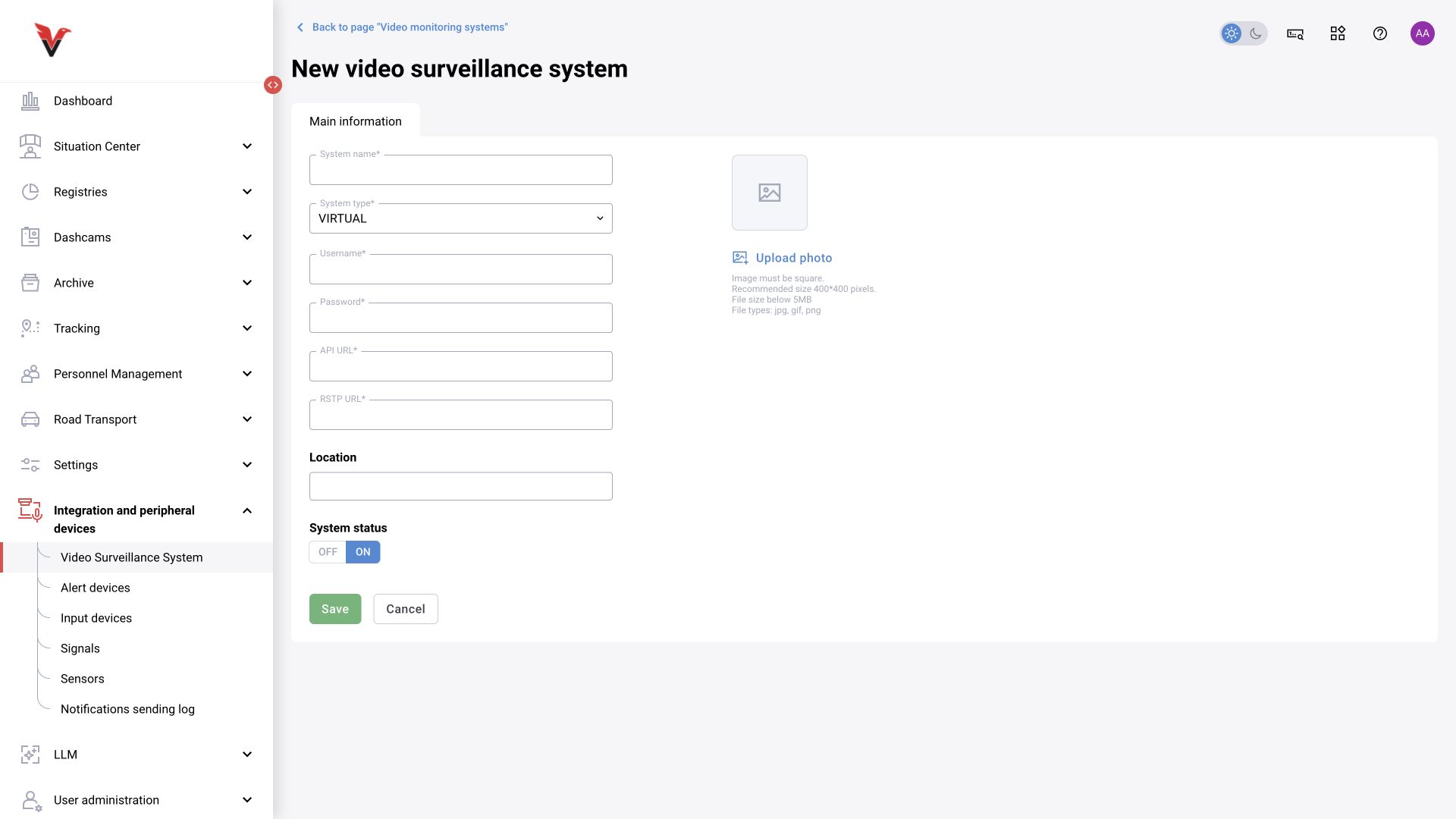Expand the Archive menu chevron
Screen dimensions: 1456x819
(x=247, y=283)
